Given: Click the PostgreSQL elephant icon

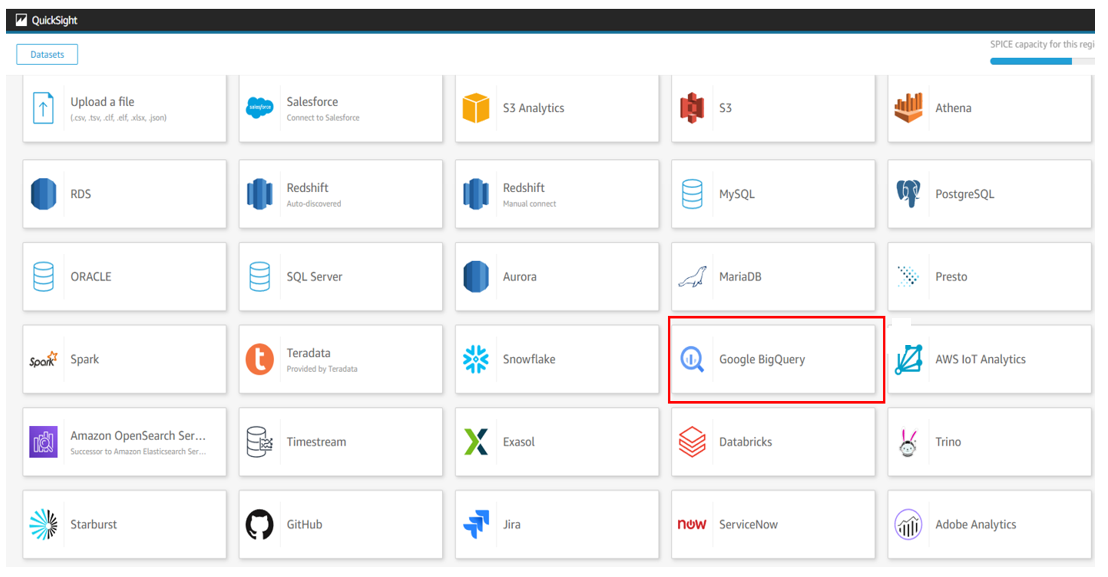Looking at the screenshot, I should click(908, 194).
